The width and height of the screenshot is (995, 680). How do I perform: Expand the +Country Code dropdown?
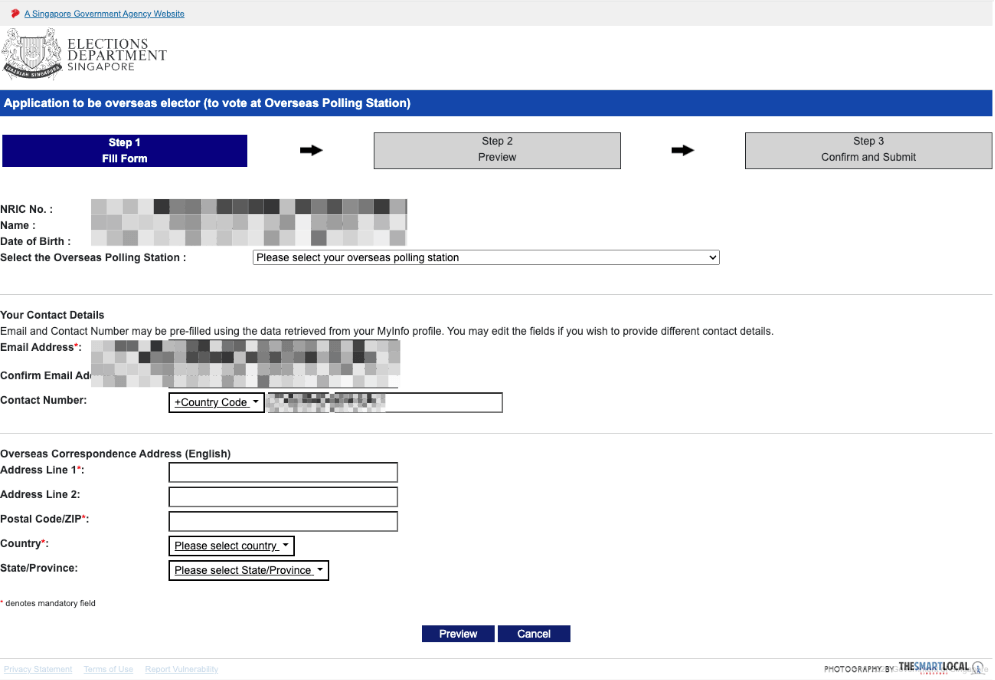(x=216, y=402)
